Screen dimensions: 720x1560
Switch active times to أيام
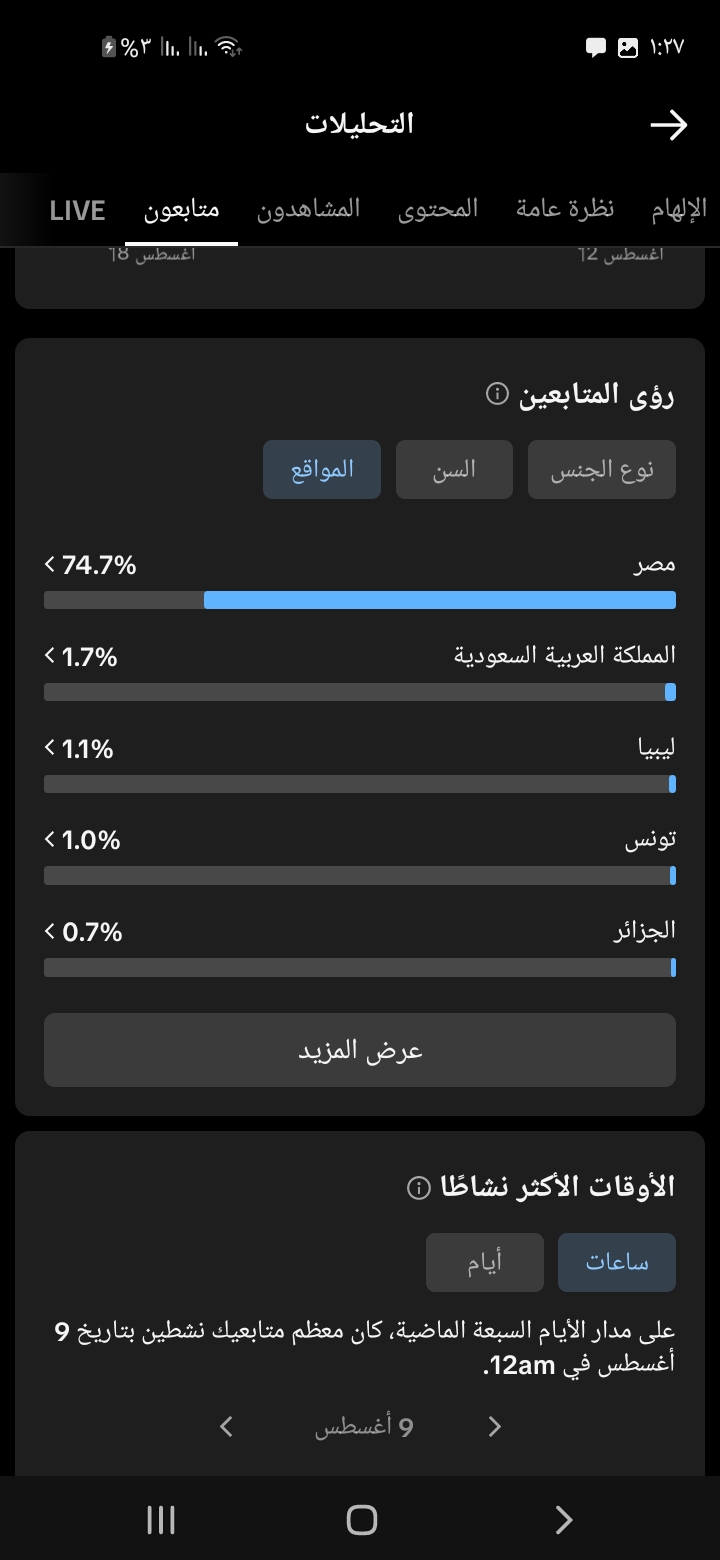(485, 1262)
